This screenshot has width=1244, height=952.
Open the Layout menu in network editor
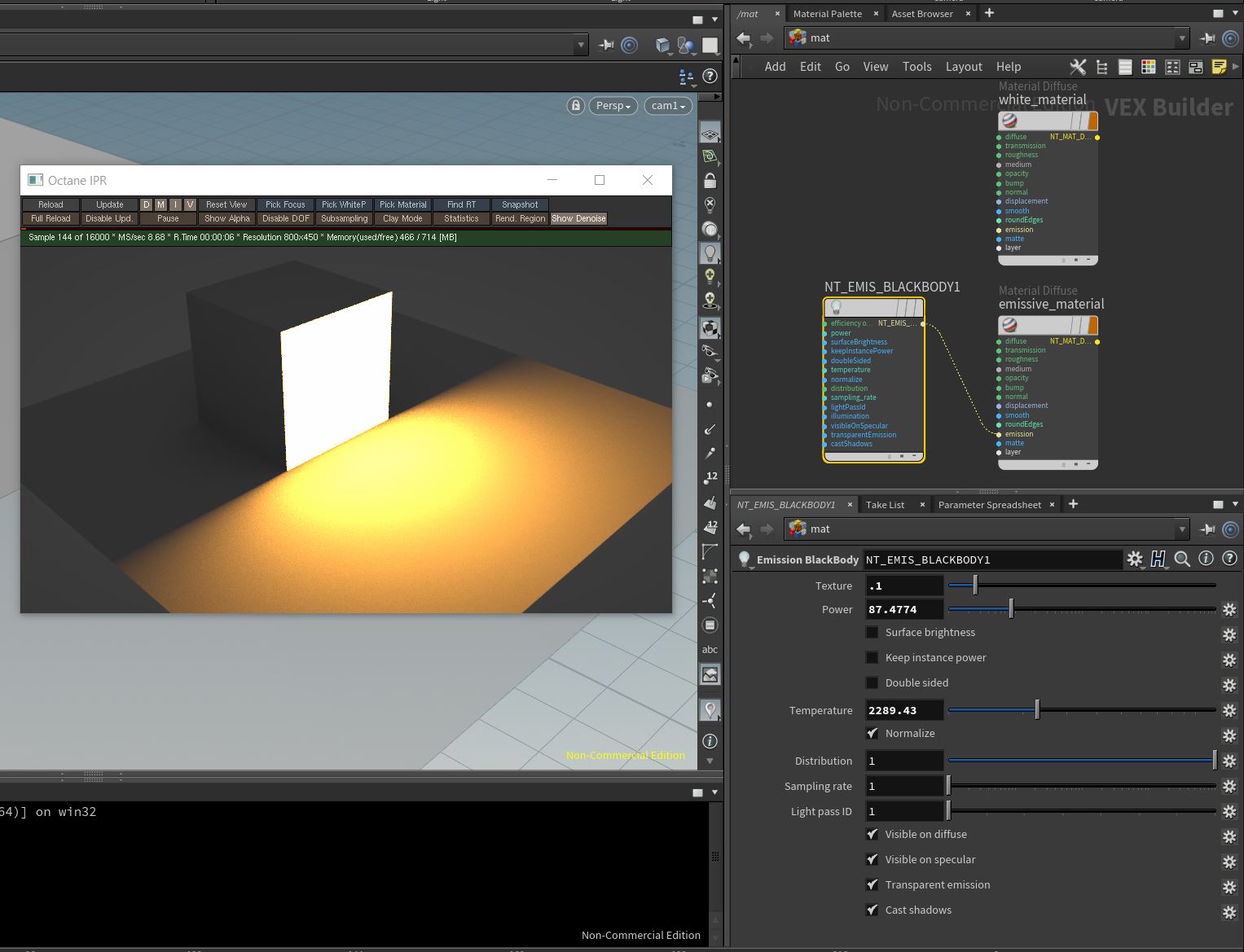(x=963, y=67)
